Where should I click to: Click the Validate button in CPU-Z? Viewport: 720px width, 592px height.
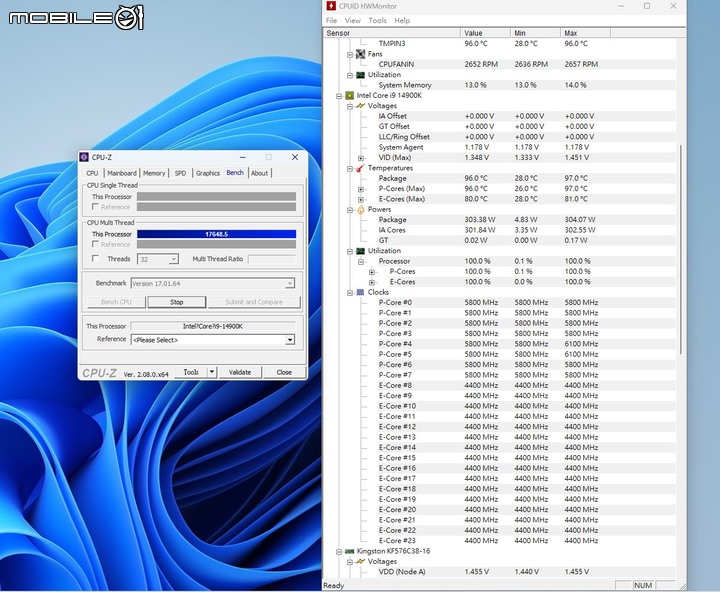click(240, 372)
